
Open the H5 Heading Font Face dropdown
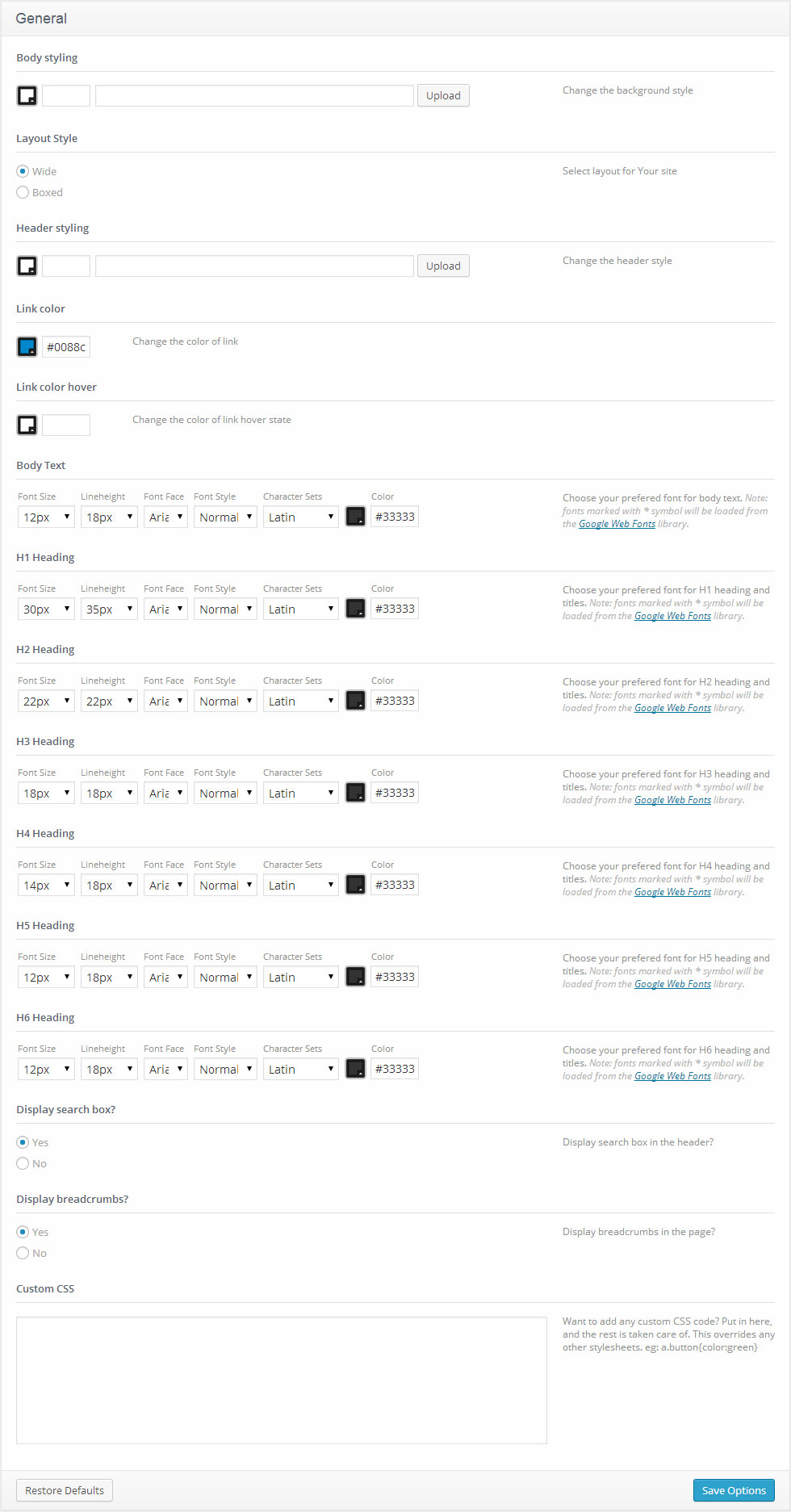[165, 978]
